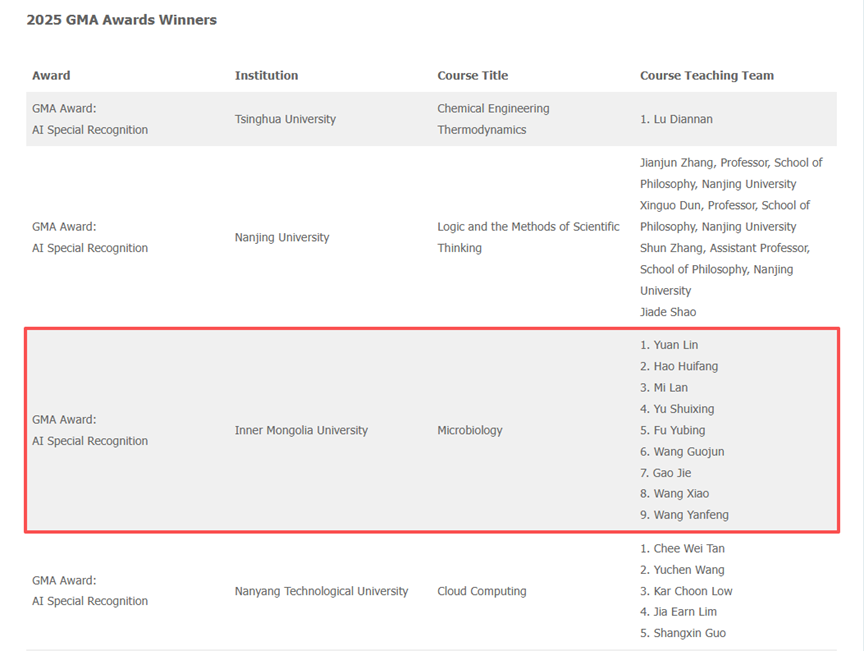Image resolution: width=864 pixels, height=651 pixels.
Task: Click the "Award" column header
Action: pos(51,76)
